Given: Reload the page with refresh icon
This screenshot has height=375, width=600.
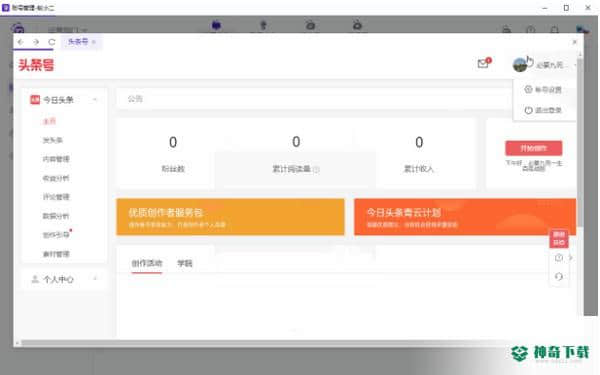Looking at the screenshot, I should (x=52, y=42).
